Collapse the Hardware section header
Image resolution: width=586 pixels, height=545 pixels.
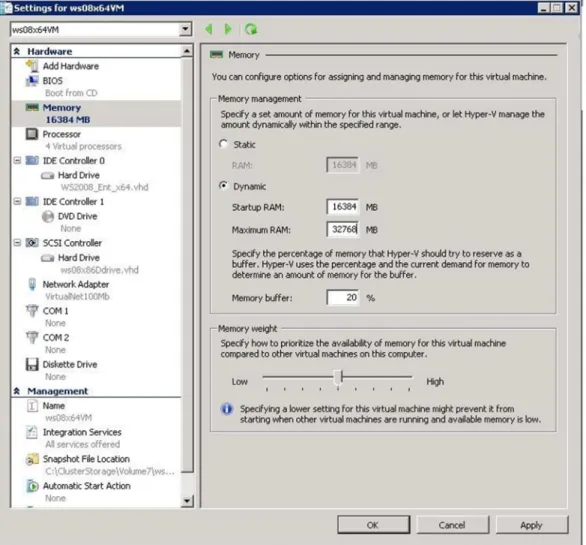17,51
